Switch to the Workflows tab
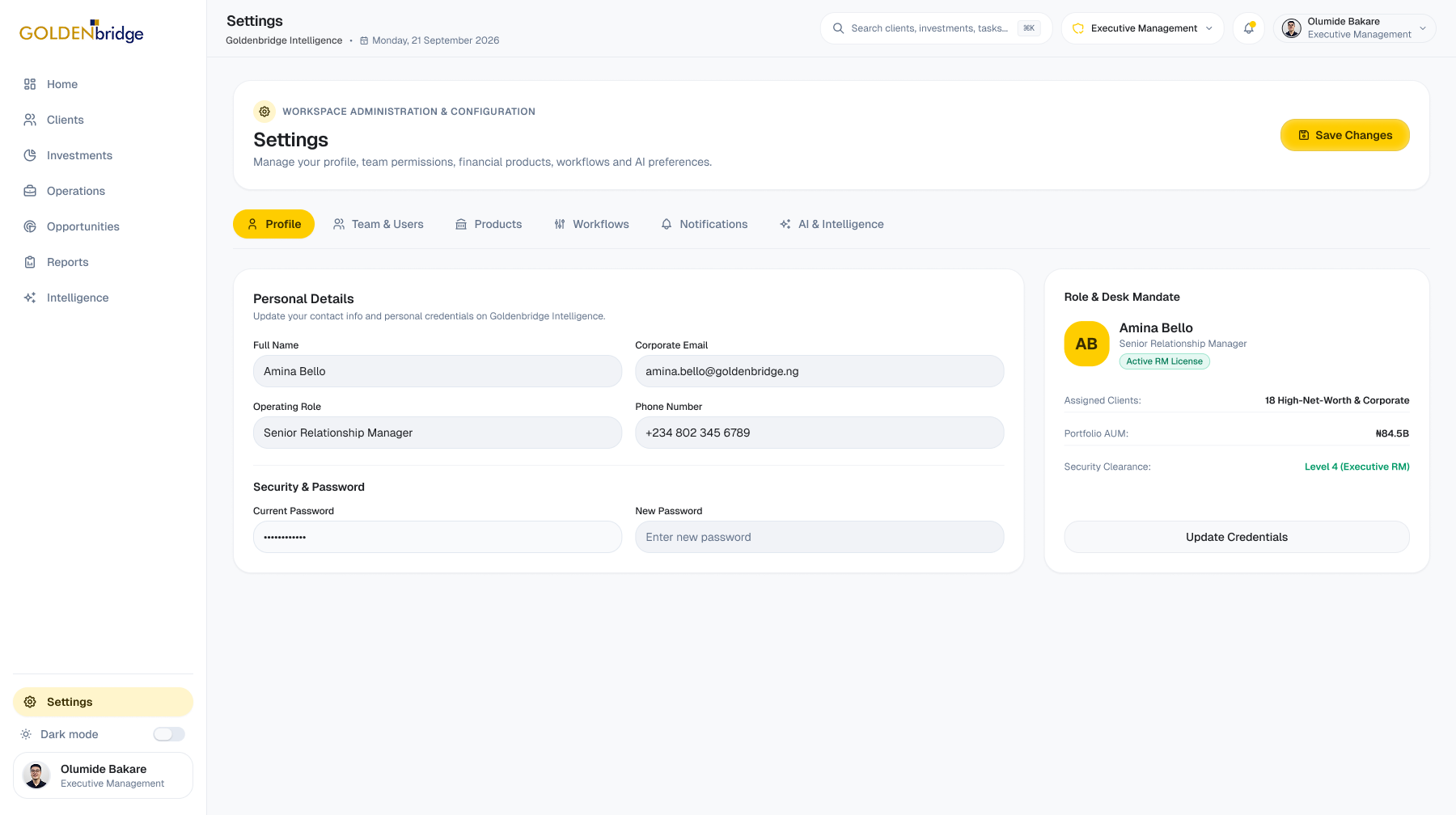The height and width of the screenshot is (815, 1456). [x=592, y=224]
